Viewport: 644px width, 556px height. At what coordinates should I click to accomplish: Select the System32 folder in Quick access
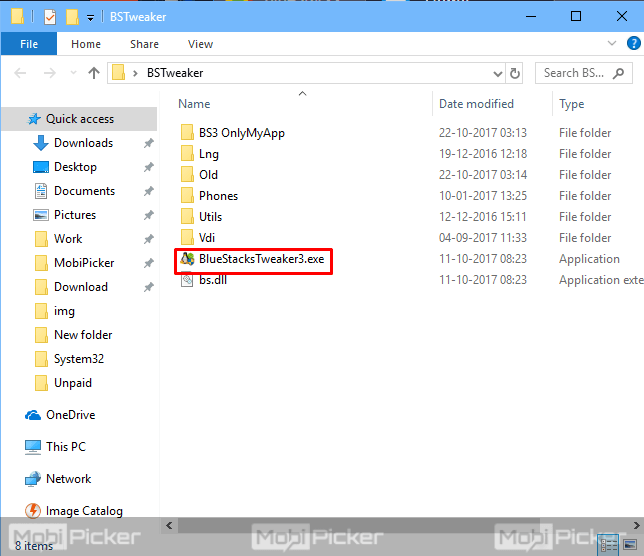pyautogui.click(x=69, y=359)
